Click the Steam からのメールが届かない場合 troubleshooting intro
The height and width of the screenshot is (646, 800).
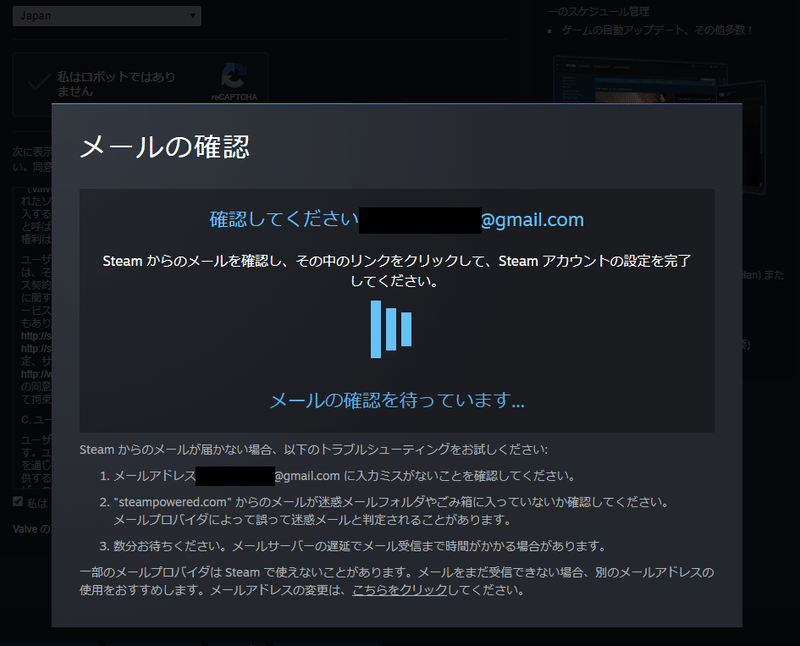click(313, 450)
